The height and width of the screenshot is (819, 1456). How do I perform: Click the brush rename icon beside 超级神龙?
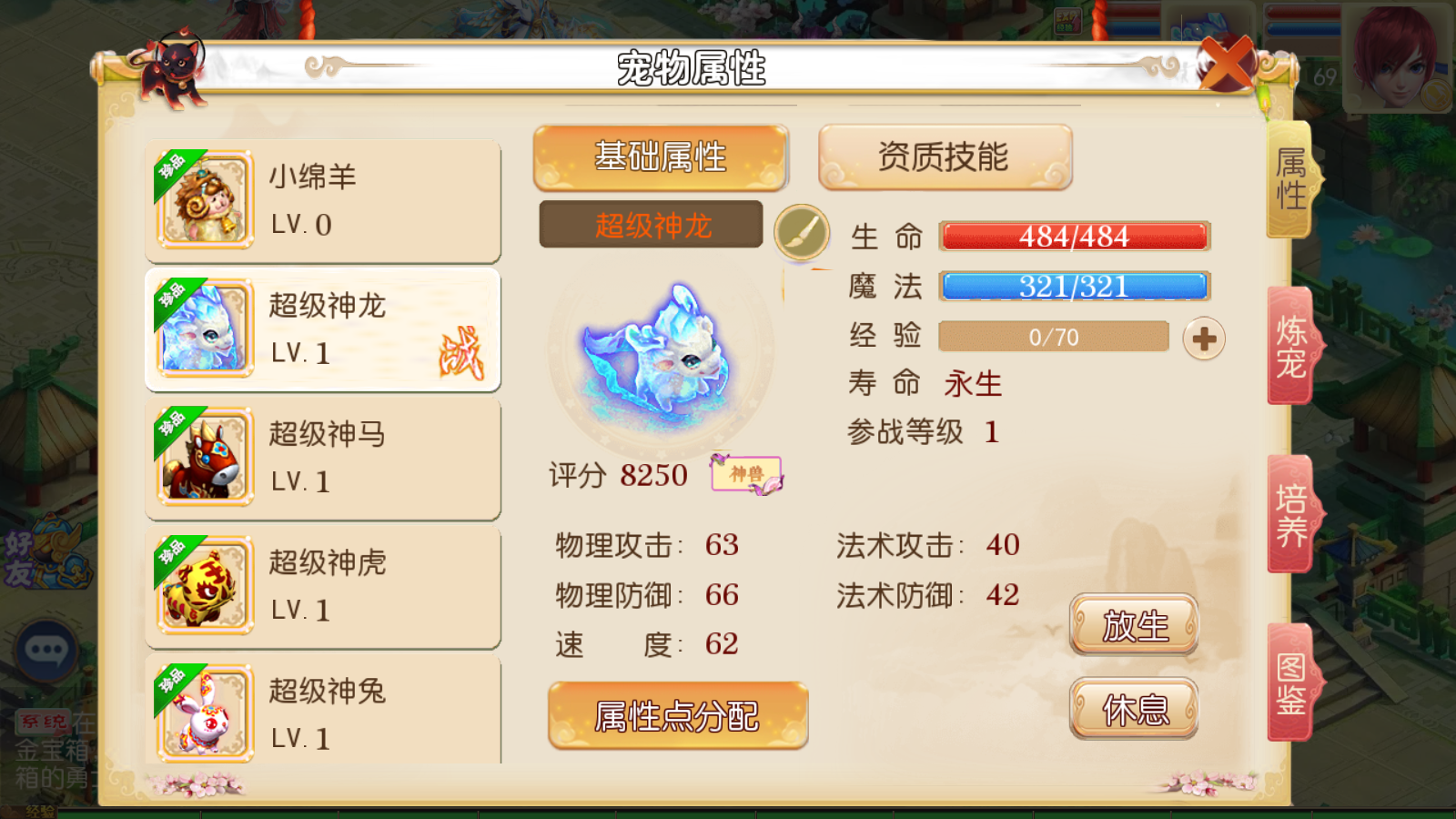tap(802, 232)
